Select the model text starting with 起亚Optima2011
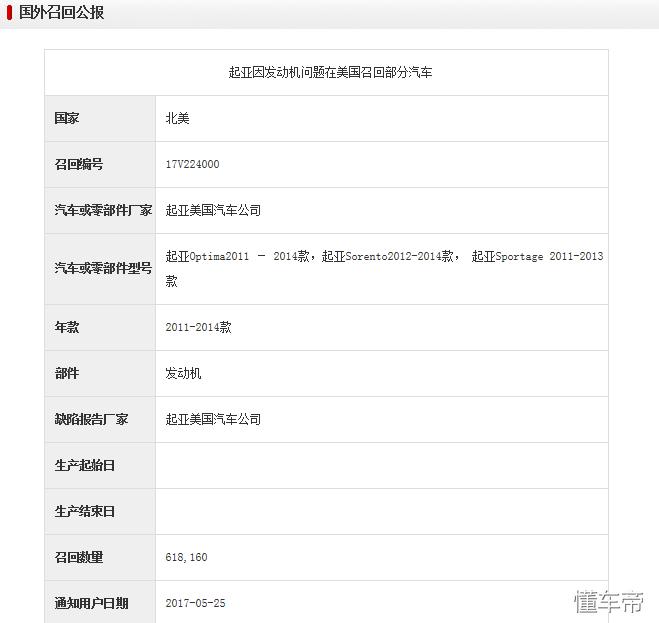The height and width of the screenshot is (623, 659). coord(384,268)
